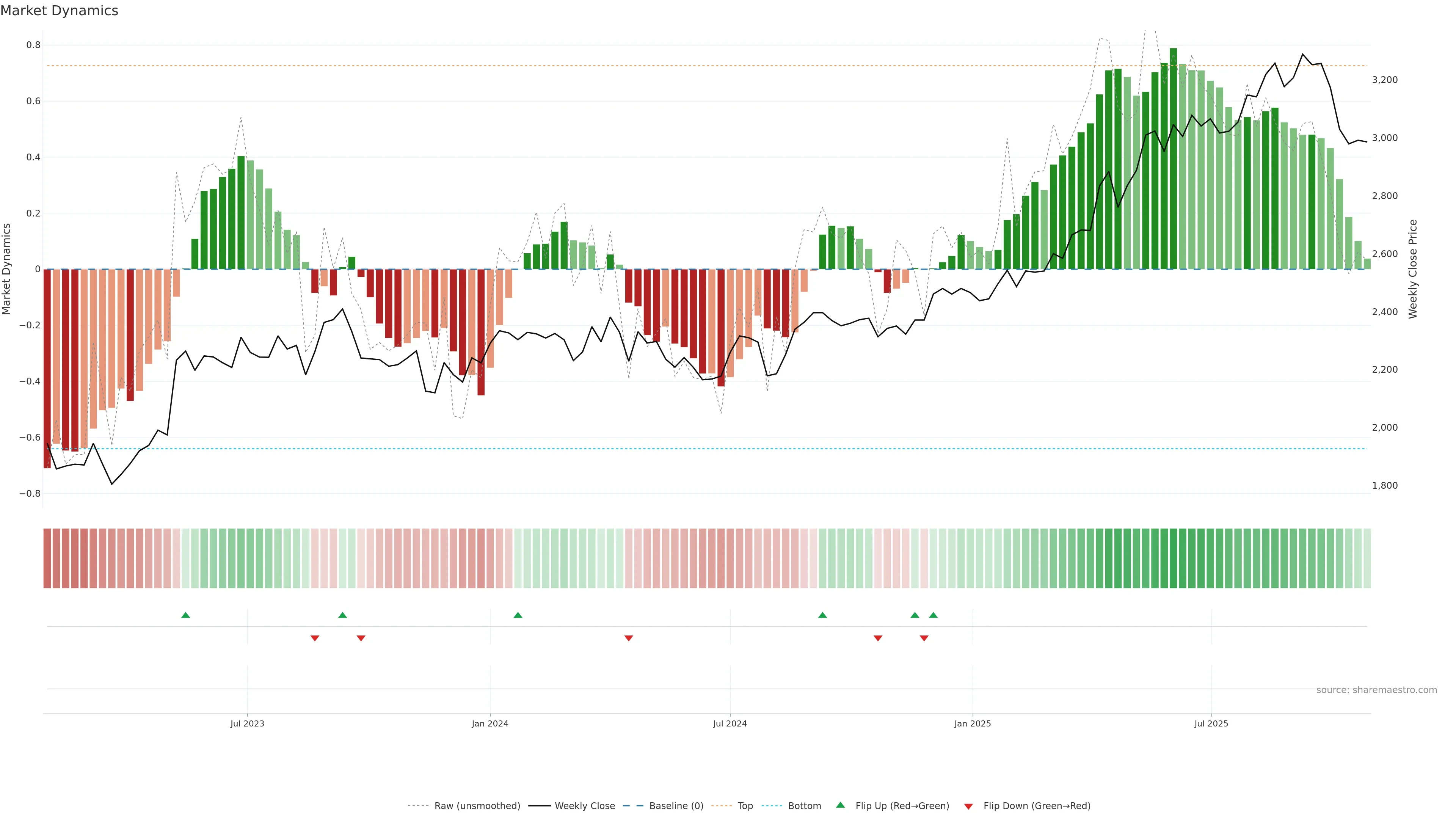
Task: Click the only flip-down marker between Jan and Jul 2024
Action: click(629, 638)
